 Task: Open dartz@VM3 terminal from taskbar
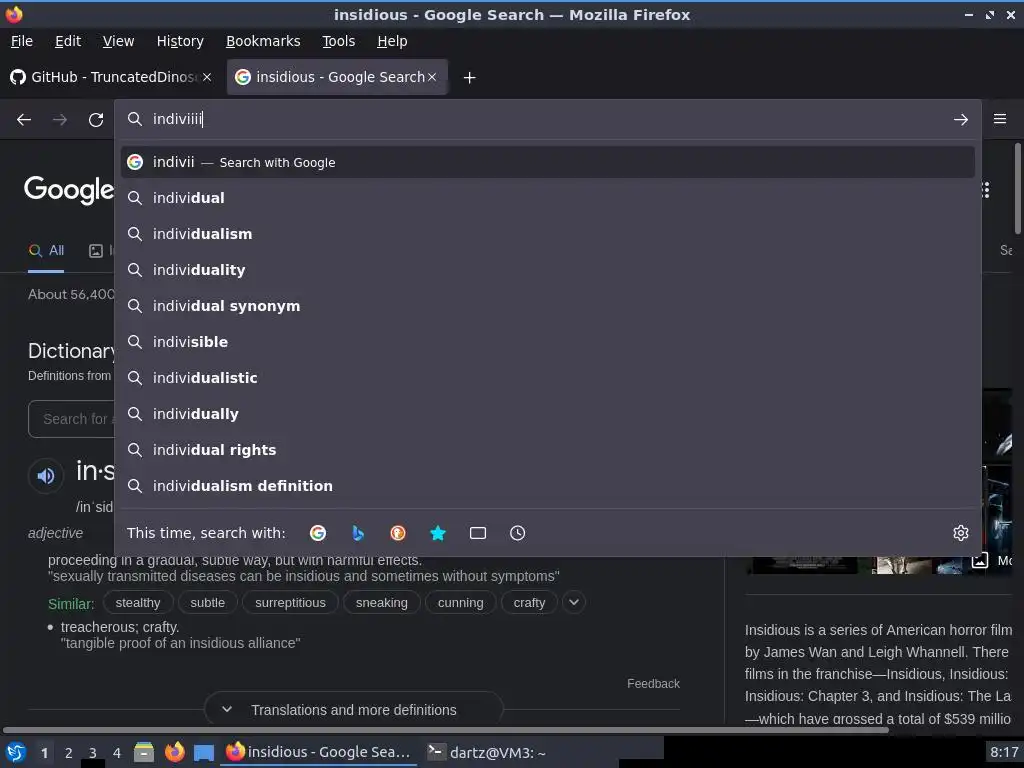(x=487, y=752)
